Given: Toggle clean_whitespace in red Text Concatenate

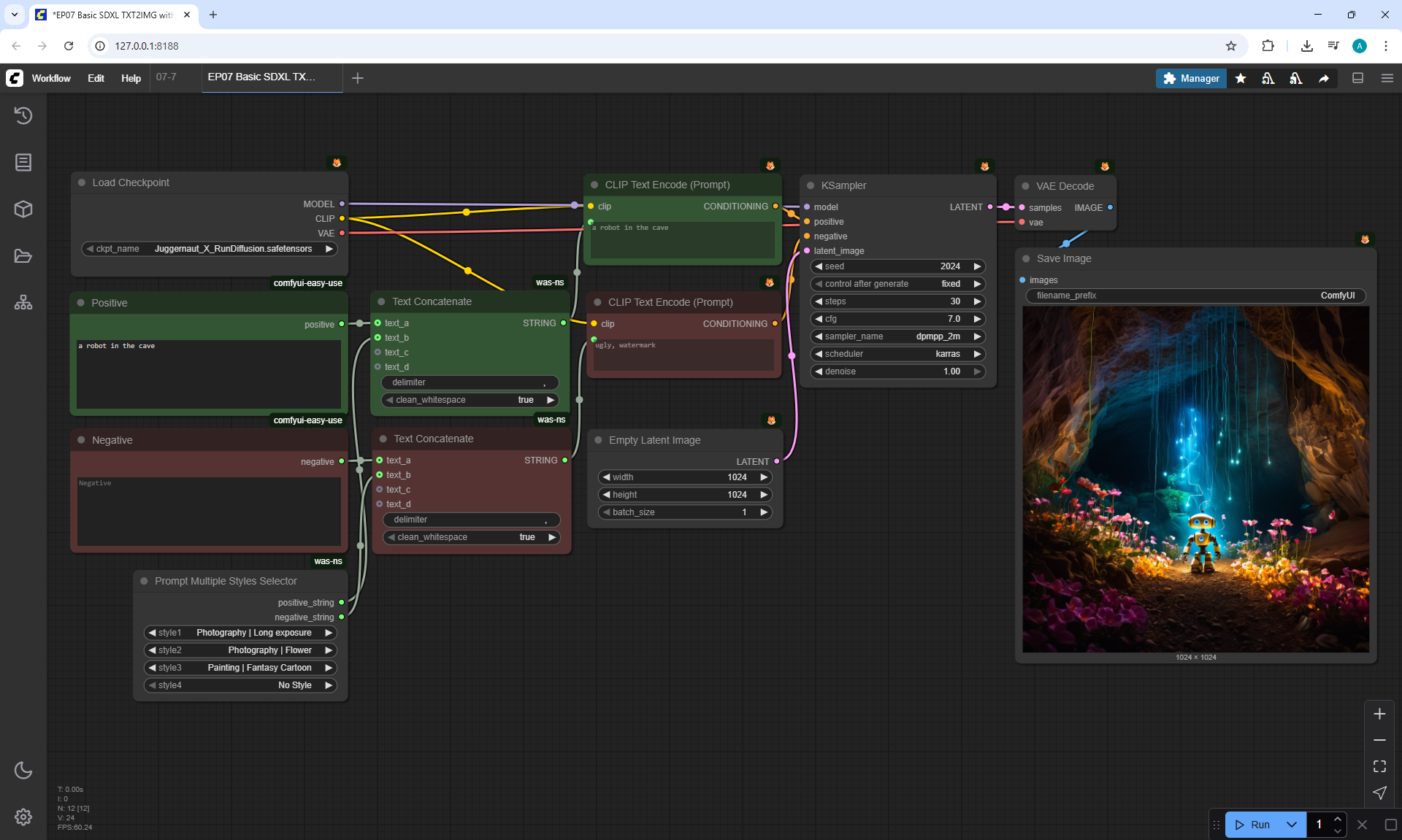Looking at the screenshot, I should 471,537.
